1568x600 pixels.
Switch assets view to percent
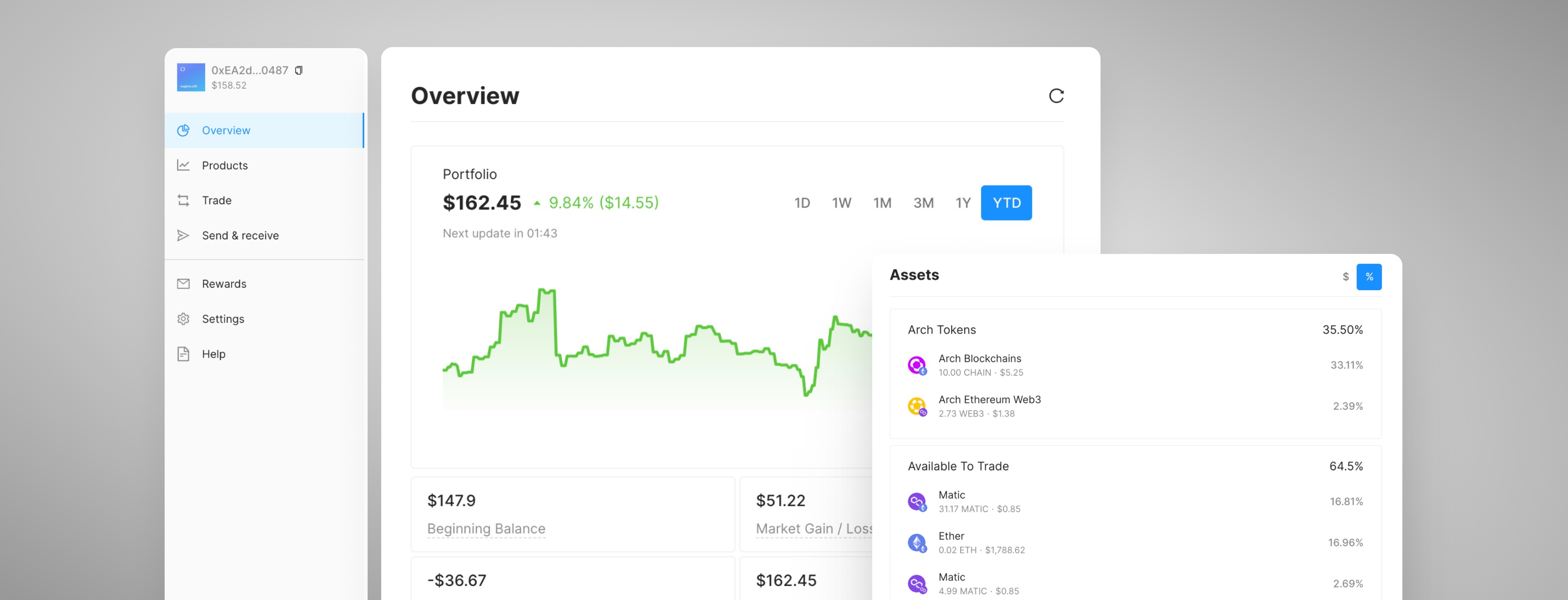pyautogui.click(x=1369, y=277)
